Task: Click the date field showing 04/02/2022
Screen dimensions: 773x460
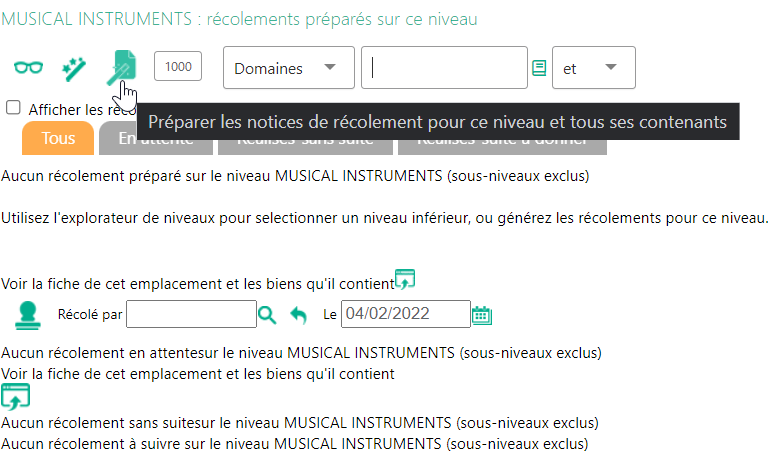Action: pos(406,314)
